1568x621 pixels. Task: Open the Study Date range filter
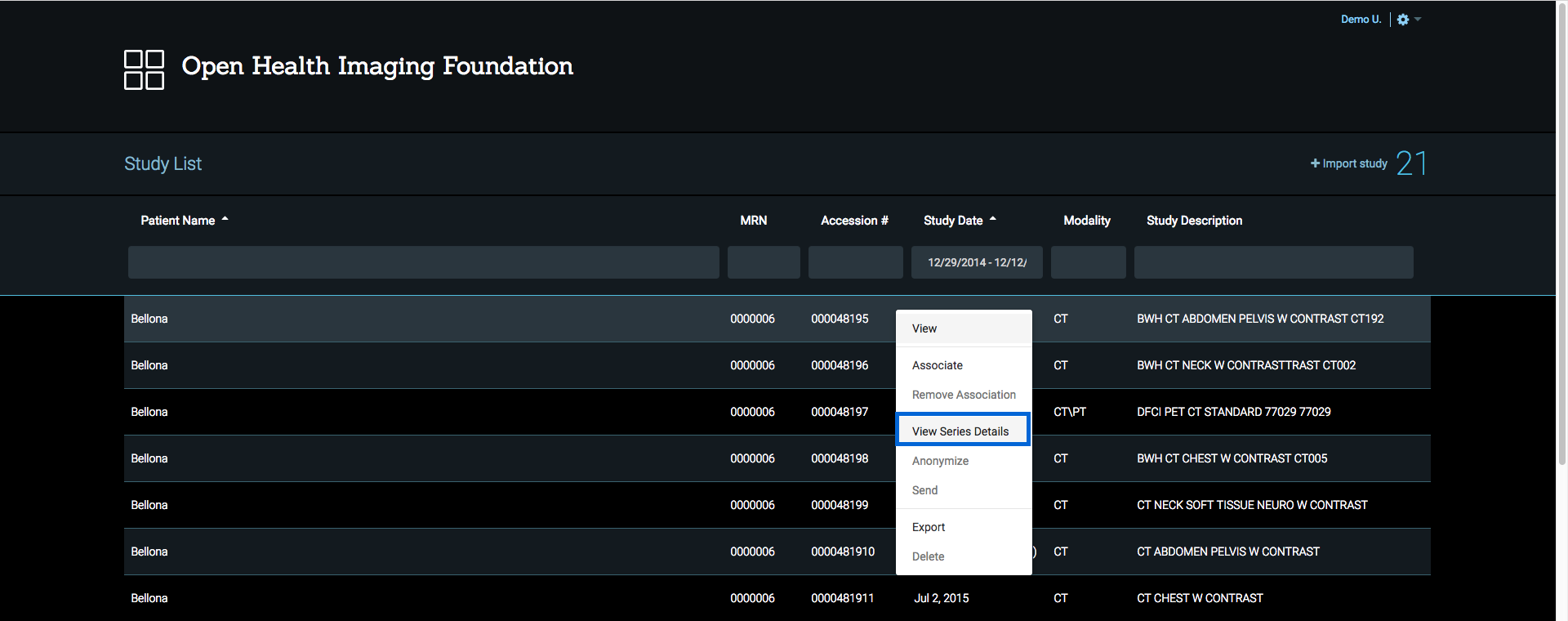coord(977,262)
